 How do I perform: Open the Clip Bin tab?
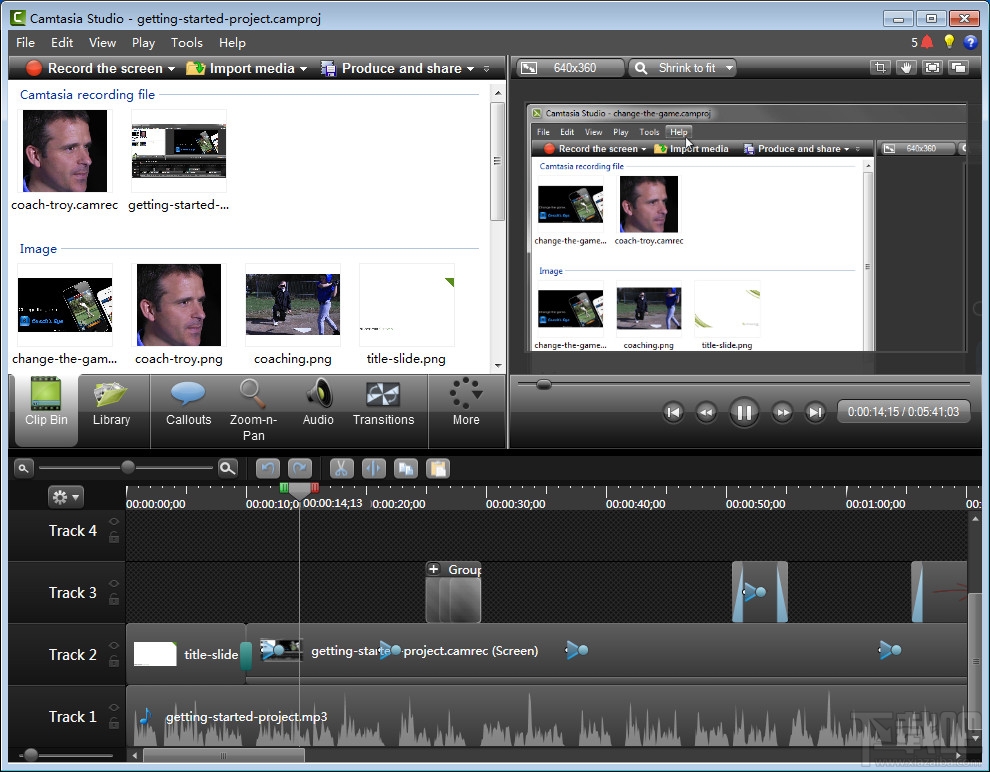(45, 410)
